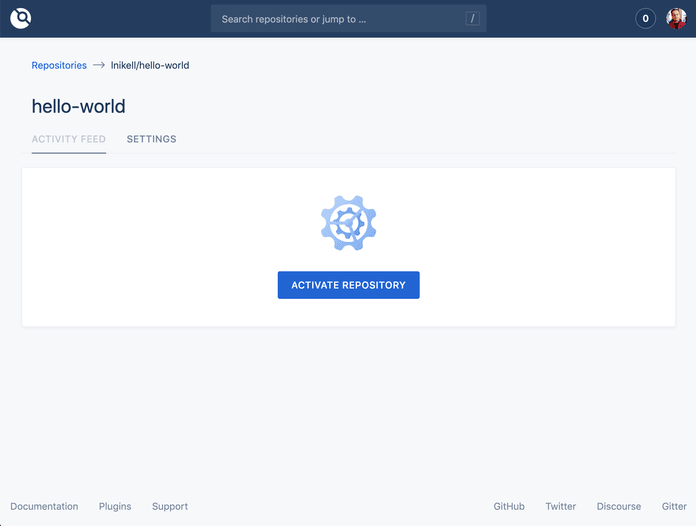The width and height of the screenshot is (696, 526).
Task: Open the GitHub footer link
Action: [509, 506]
